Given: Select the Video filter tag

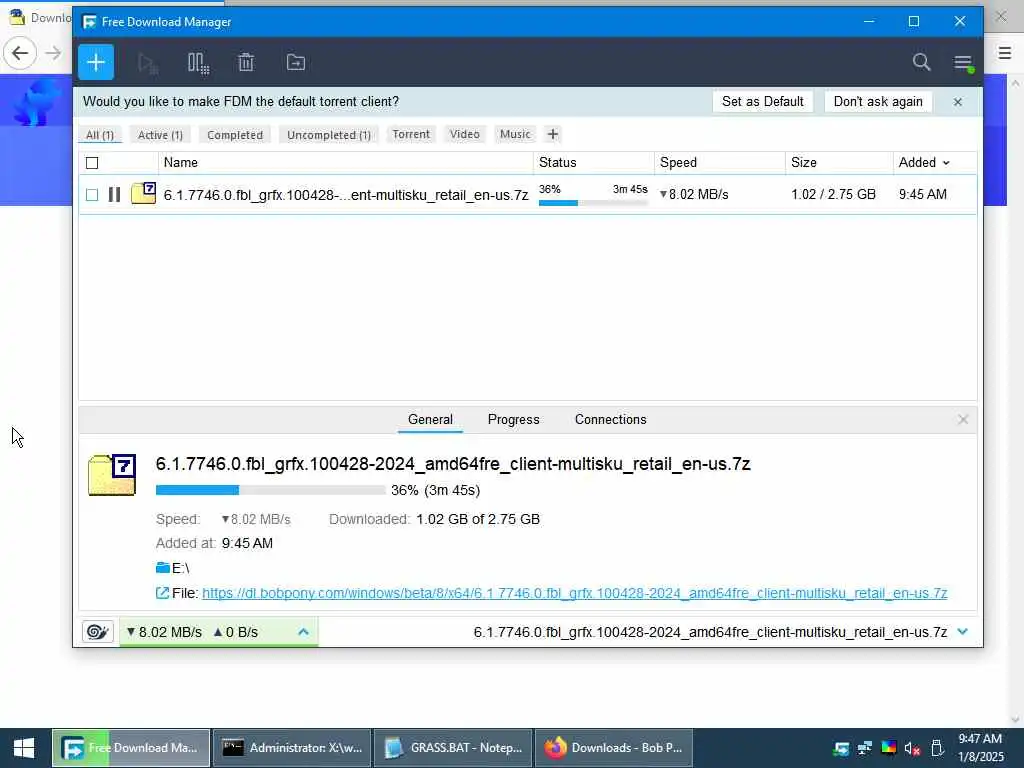Looking at the screenshot, I should [x=465, y=135].
